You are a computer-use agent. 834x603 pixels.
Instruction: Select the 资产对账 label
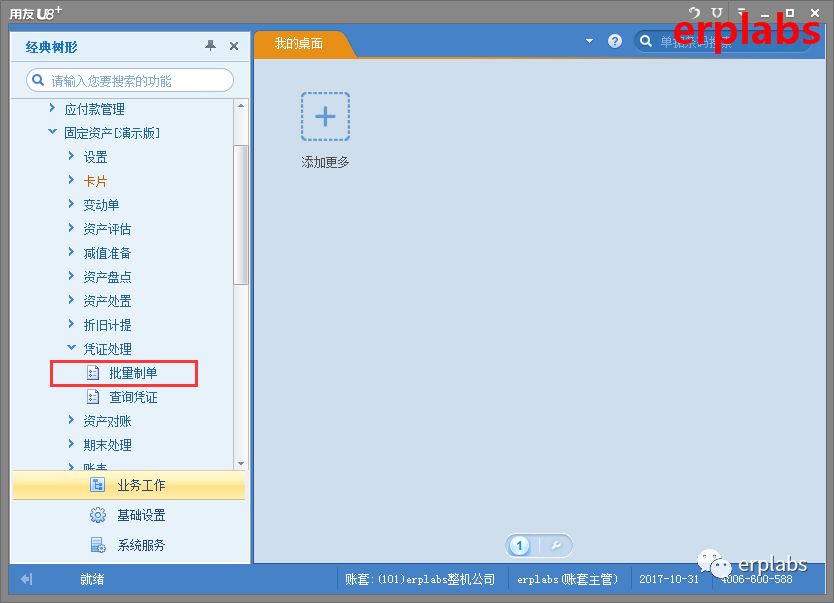tap(107, 422)
